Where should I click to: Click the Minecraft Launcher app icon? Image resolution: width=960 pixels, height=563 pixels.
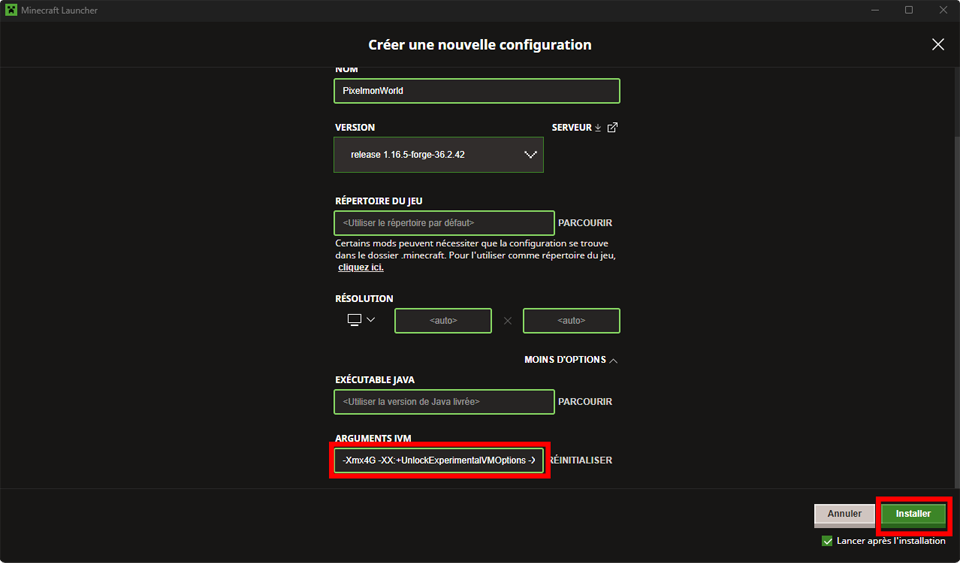click(11, 10)
